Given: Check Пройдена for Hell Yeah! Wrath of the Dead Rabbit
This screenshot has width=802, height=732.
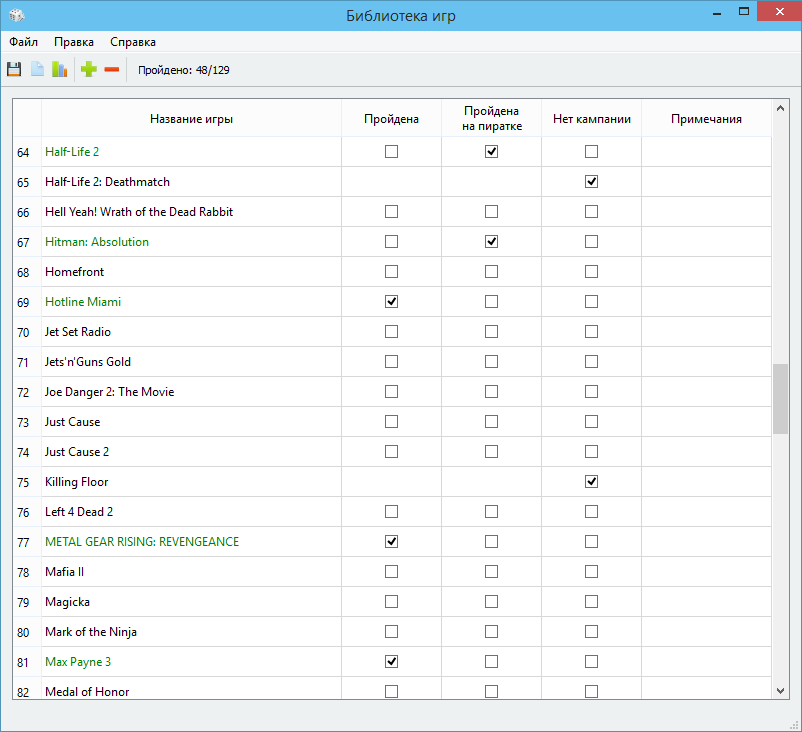Looking at the screenshot, I should pos(391,211).
